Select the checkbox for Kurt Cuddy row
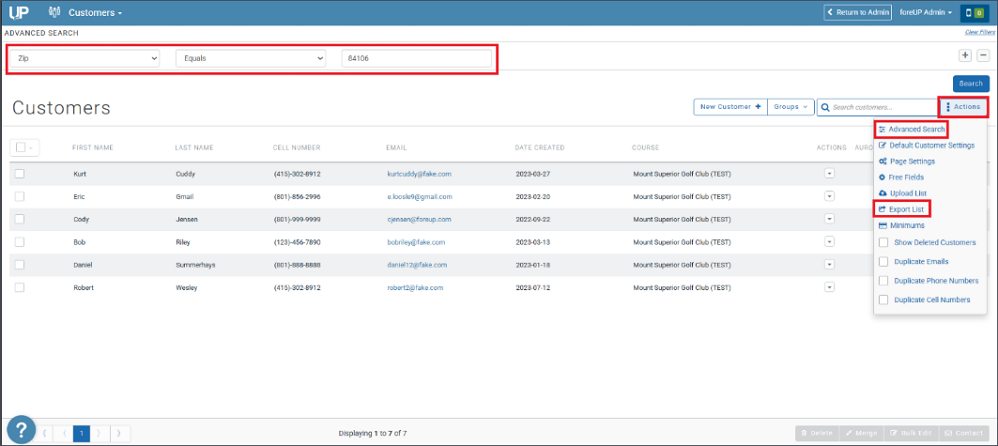Image resolution: width=998 pixels, height=446 pixels. tap(20, 174)
